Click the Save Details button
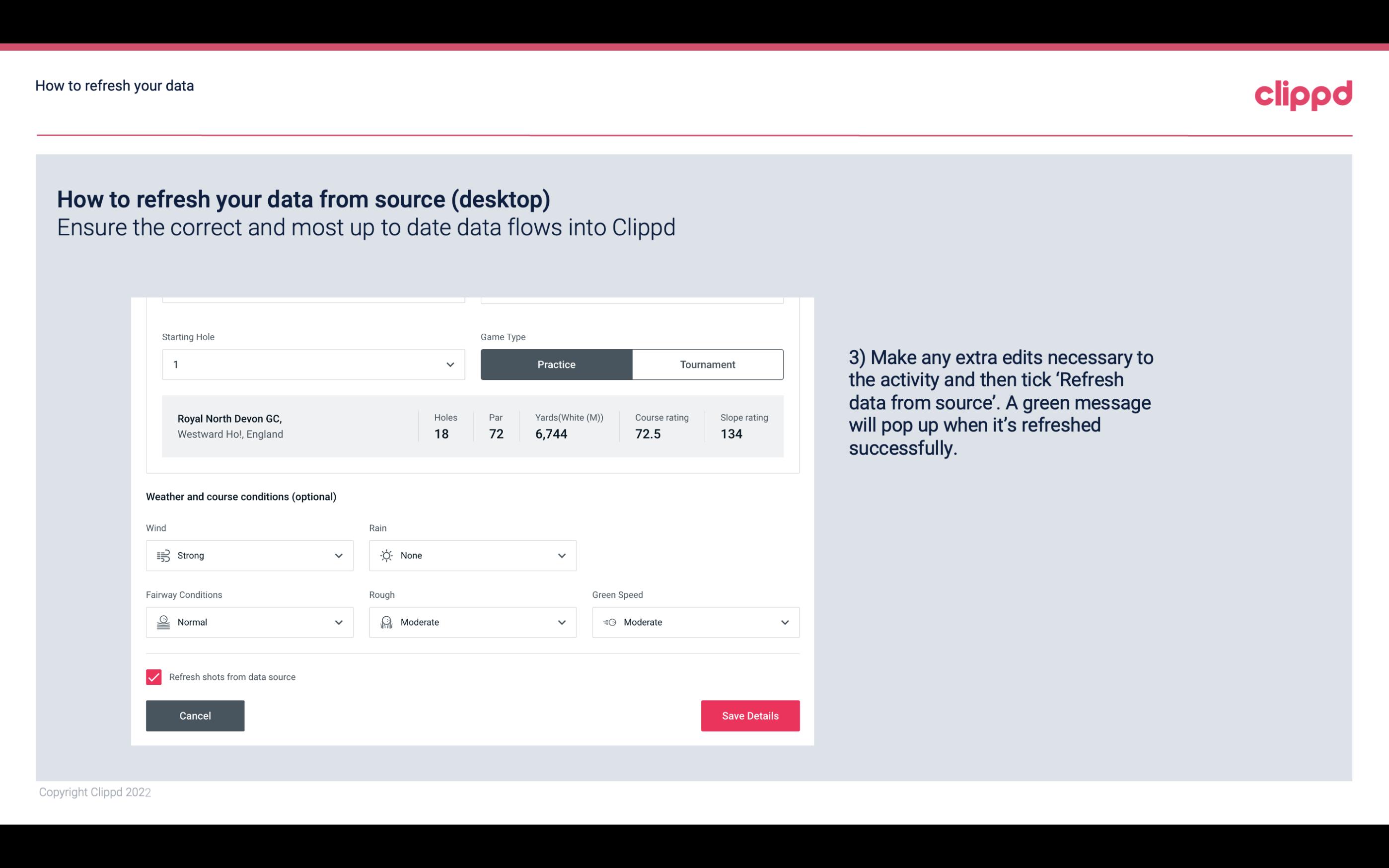The height and width of the screenshot is (868, 1389). point(750,715)
